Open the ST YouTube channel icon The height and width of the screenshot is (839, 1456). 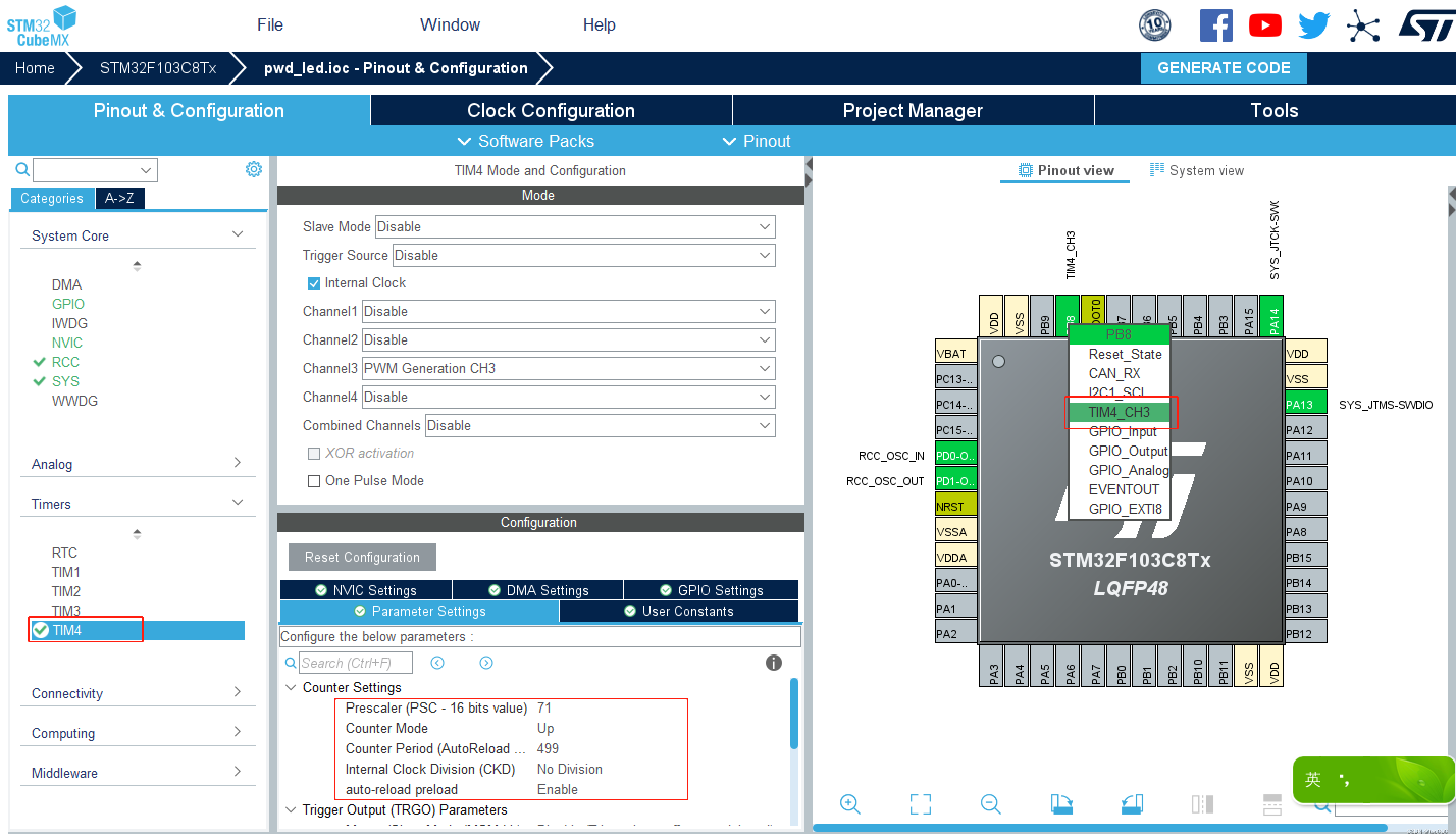click(1265, 25)
